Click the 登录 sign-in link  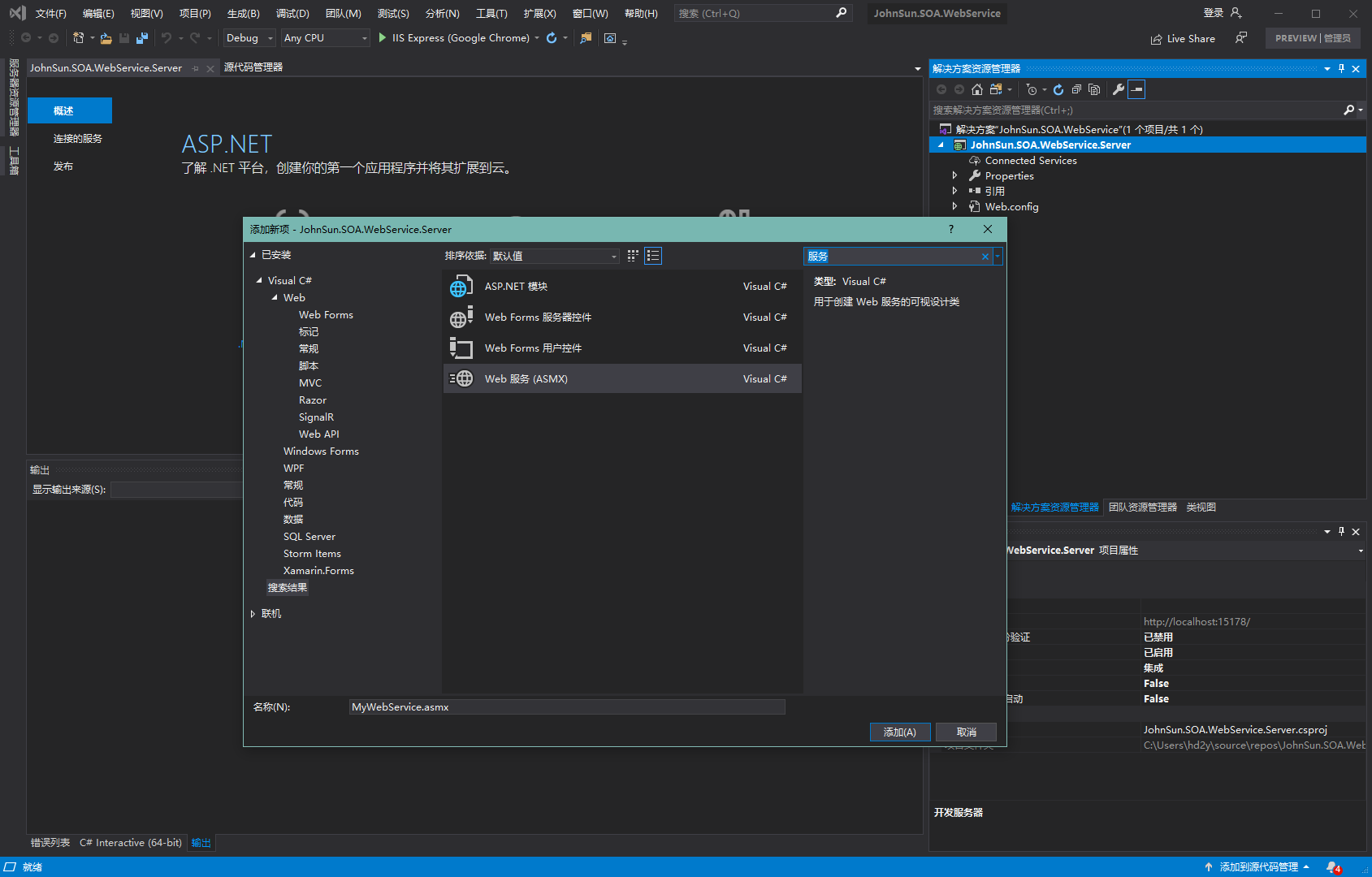pos(1214,13)
